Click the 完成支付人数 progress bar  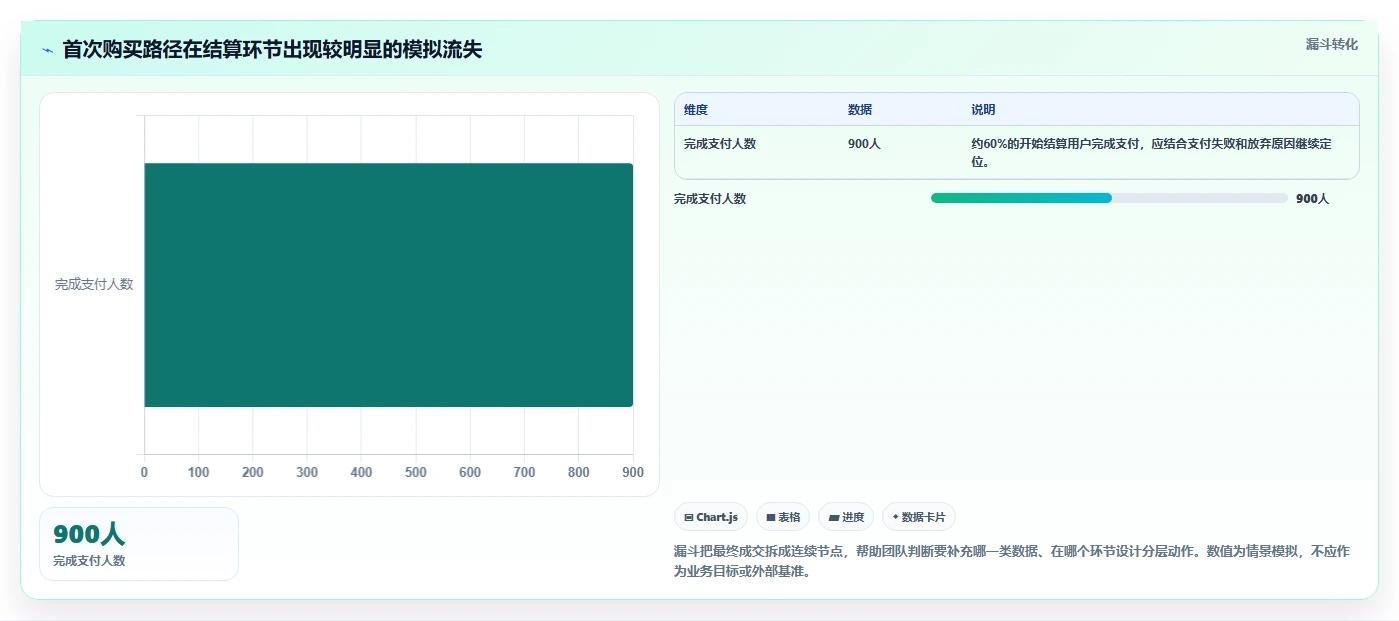click(x=1109, y=198)
